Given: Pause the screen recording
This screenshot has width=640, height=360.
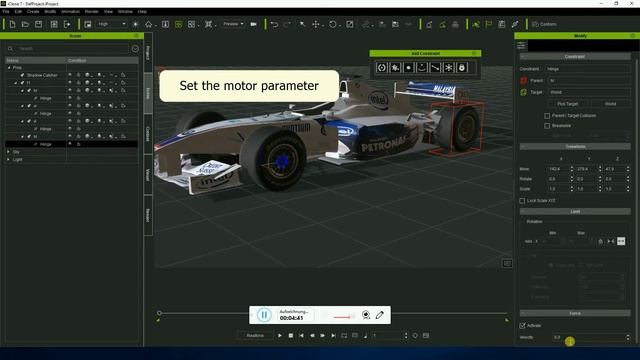Looking at the screenshot, I should [264, 315].
